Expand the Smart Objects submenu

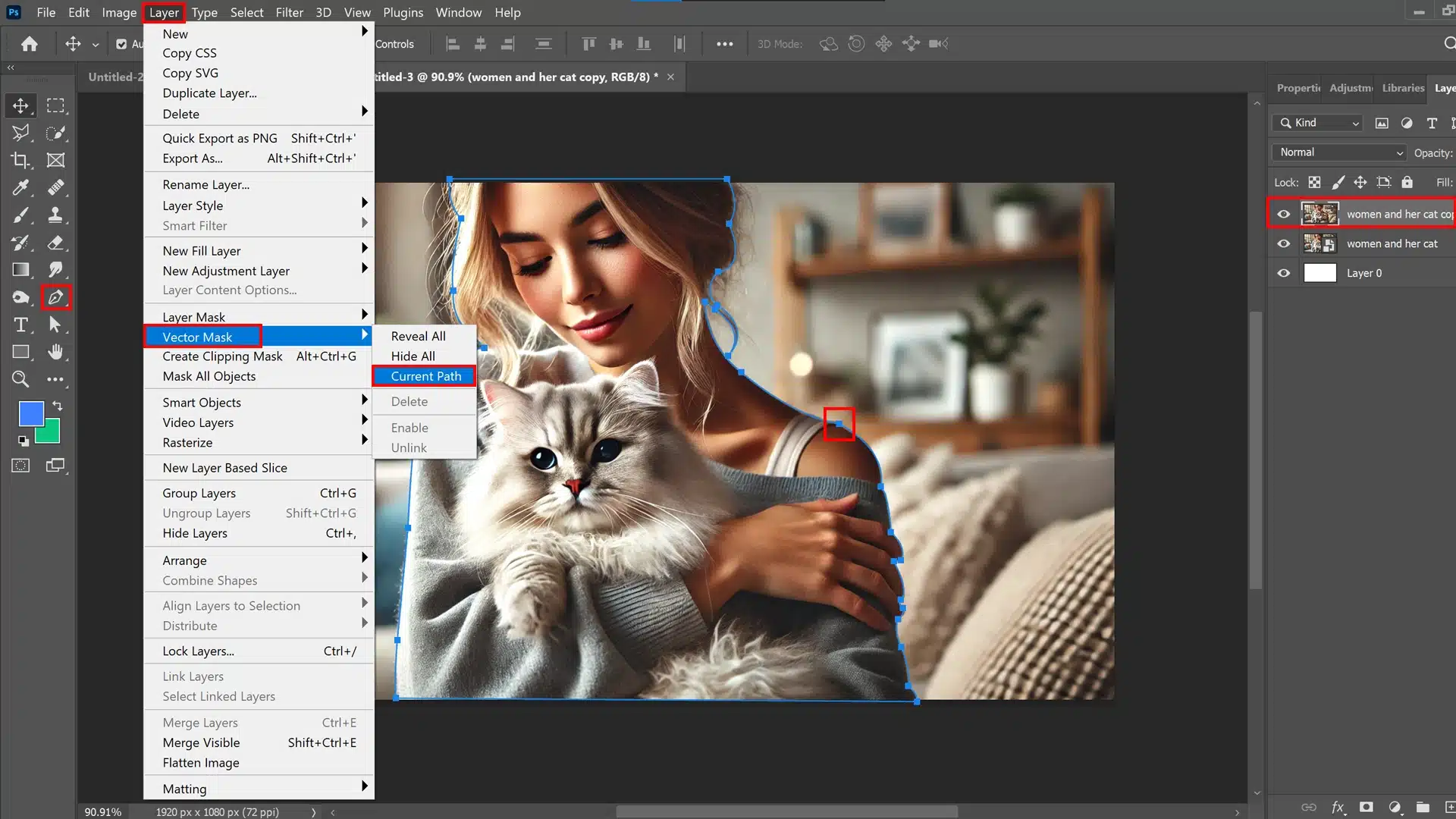pos(259,403)
